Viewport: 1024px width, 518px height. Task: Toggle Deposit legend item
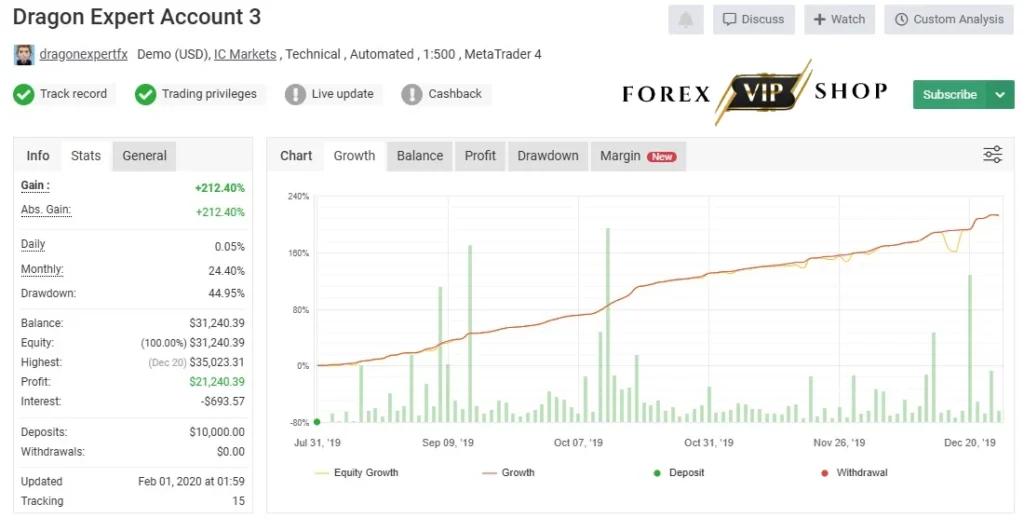(x=679, y=472)
